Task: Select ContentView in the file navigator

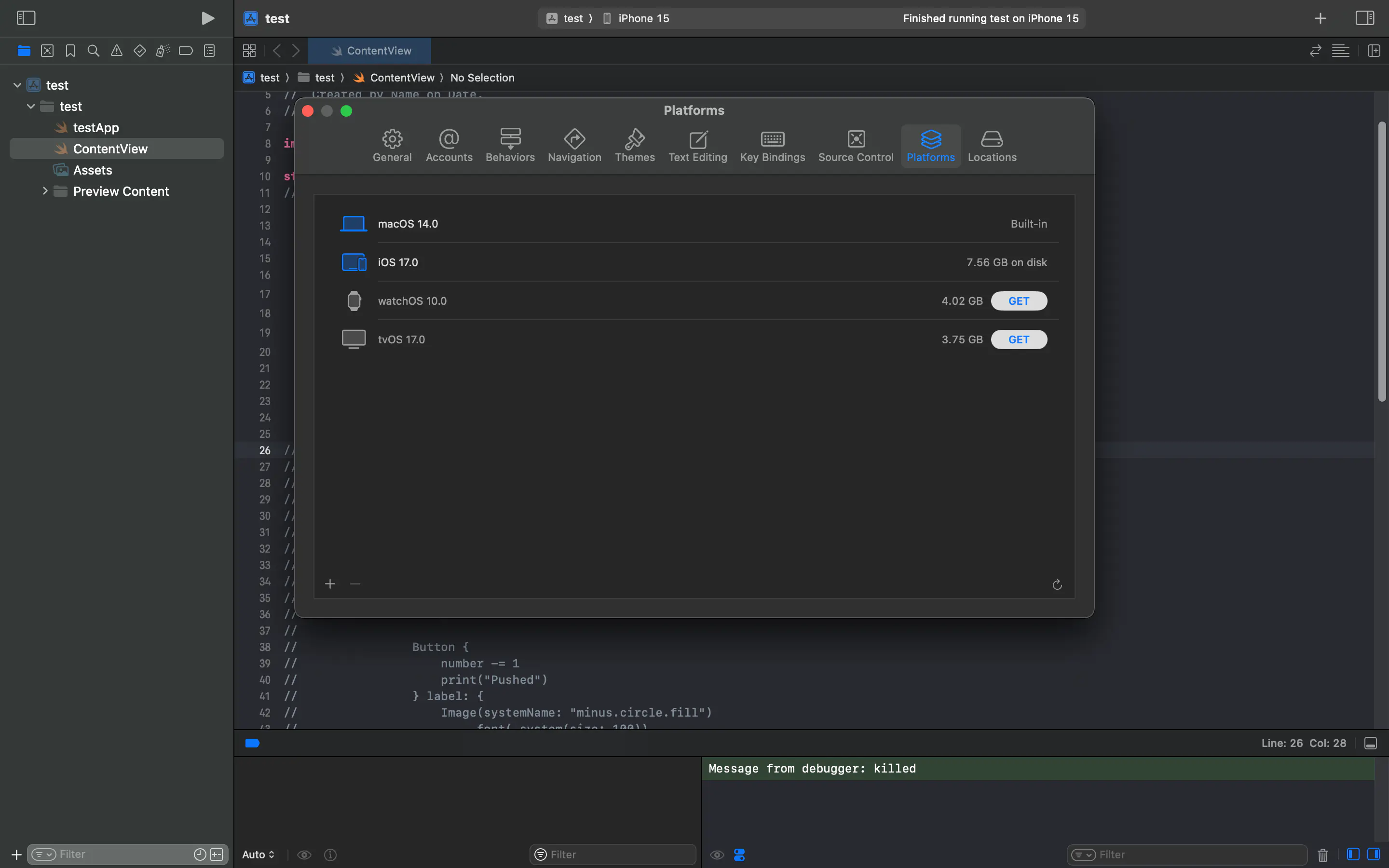Action: (117, 149)
